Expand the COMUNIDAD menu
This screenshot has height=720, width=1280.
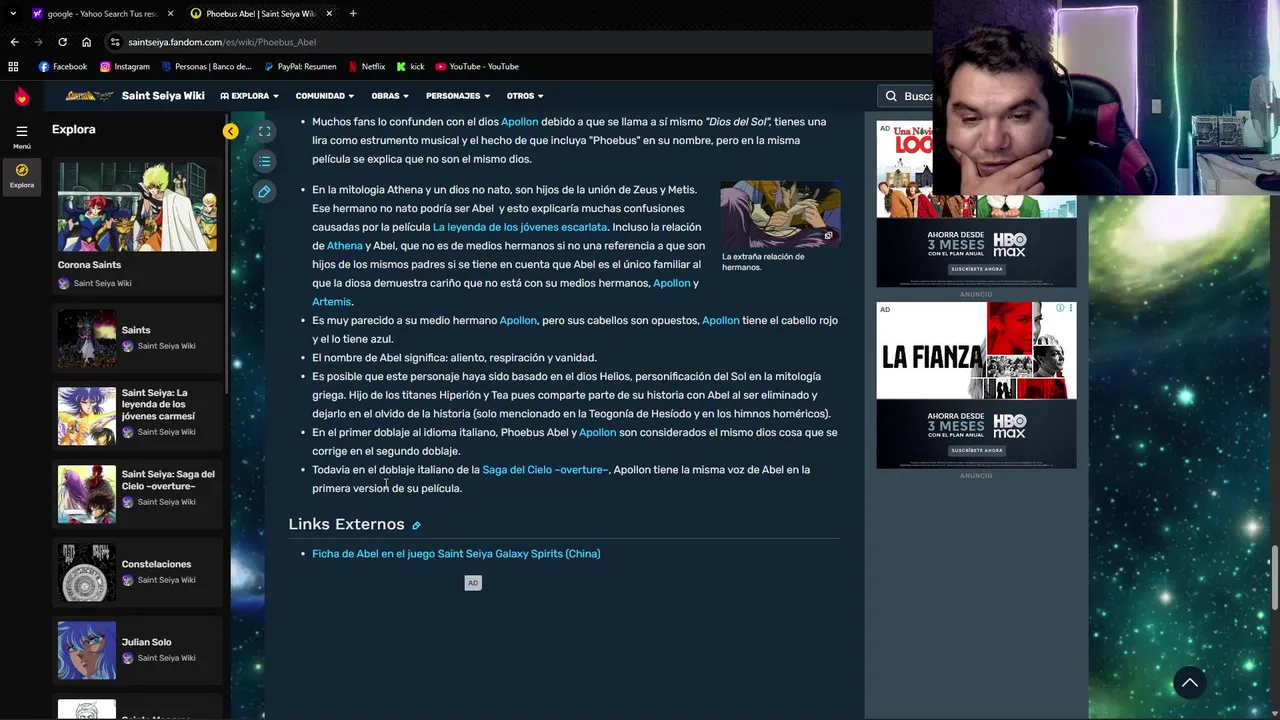(325, 96)
